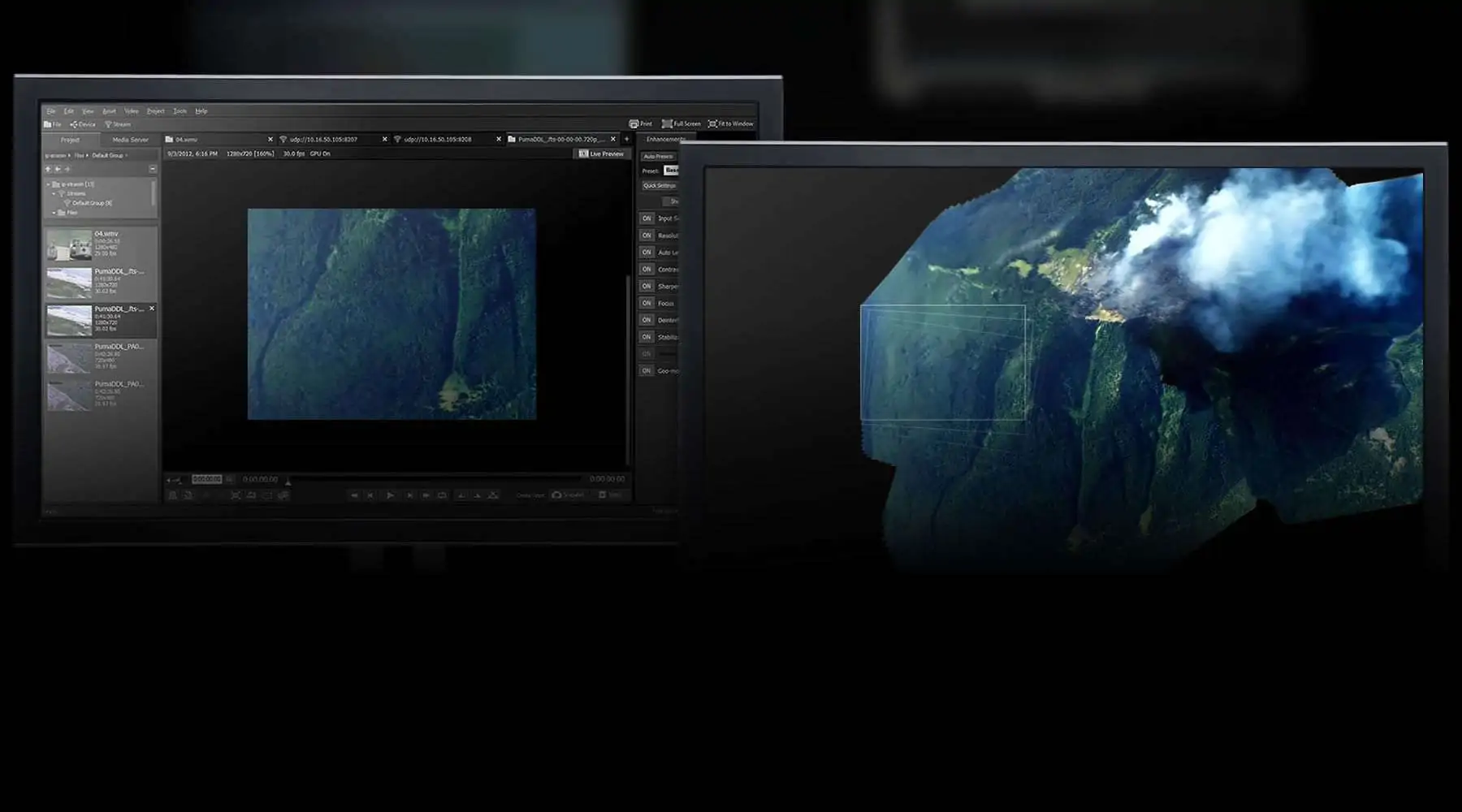Toggle the Stabilize enhancement ON switch
This screenshot has height=812, width=1462.
647,337
